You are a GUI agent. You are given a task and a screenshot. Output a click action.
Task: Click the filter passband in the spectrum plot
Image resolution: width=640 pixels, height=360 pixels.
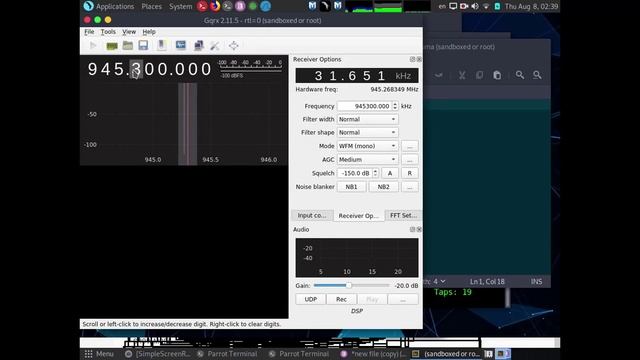pos(187,124)
